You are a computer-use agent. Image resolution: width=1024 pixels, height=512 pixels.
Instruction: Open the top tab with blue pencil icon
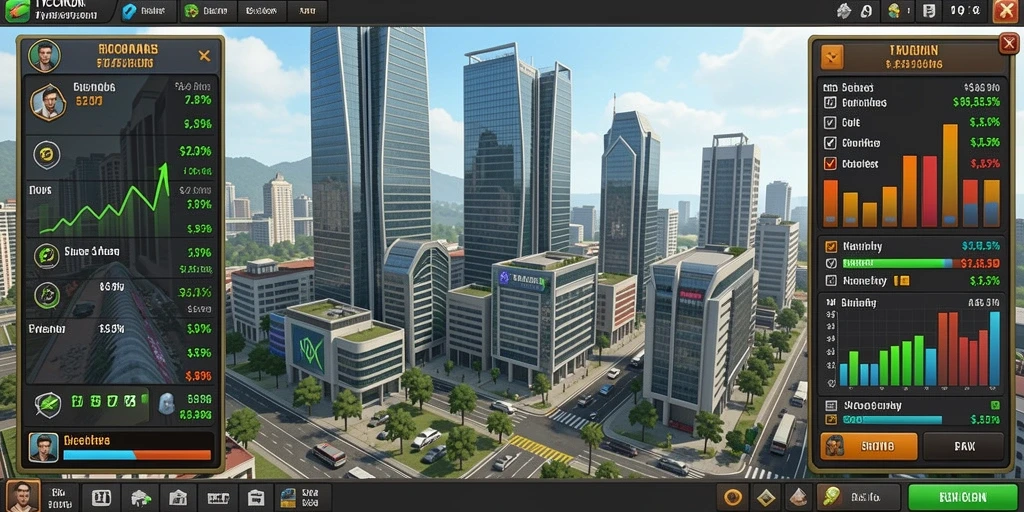click(x=148, y=11)
